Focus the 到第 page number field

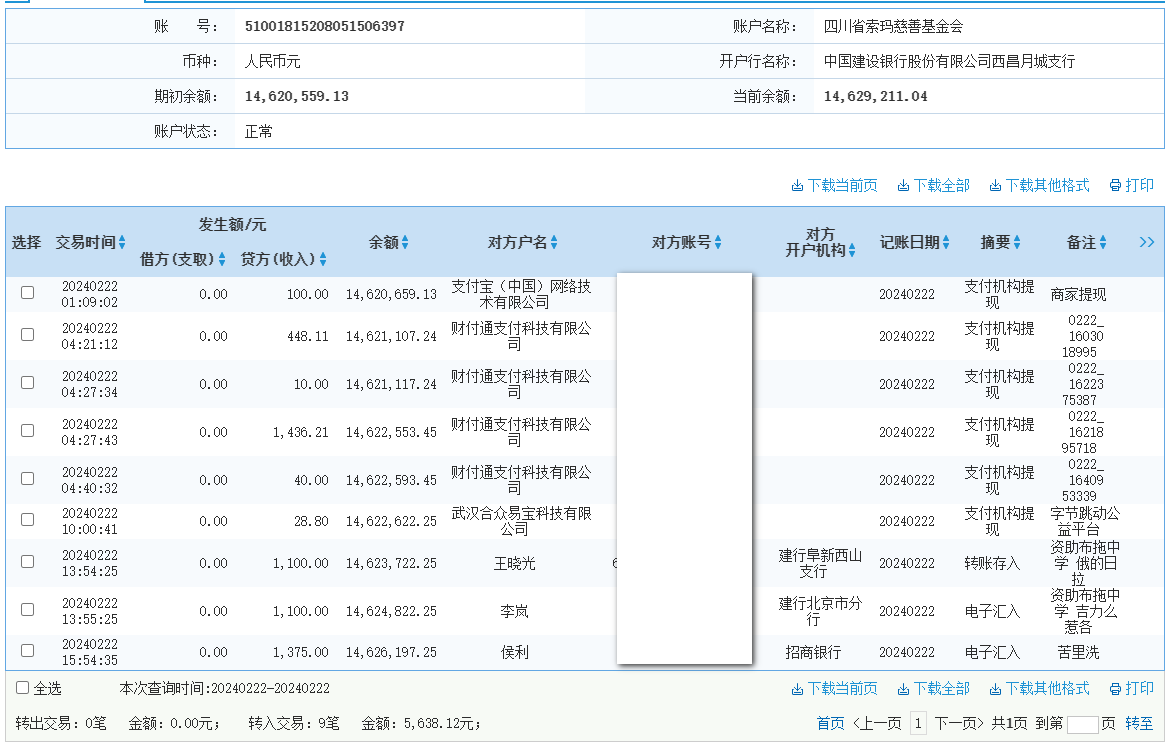[x=1082, y=724]
